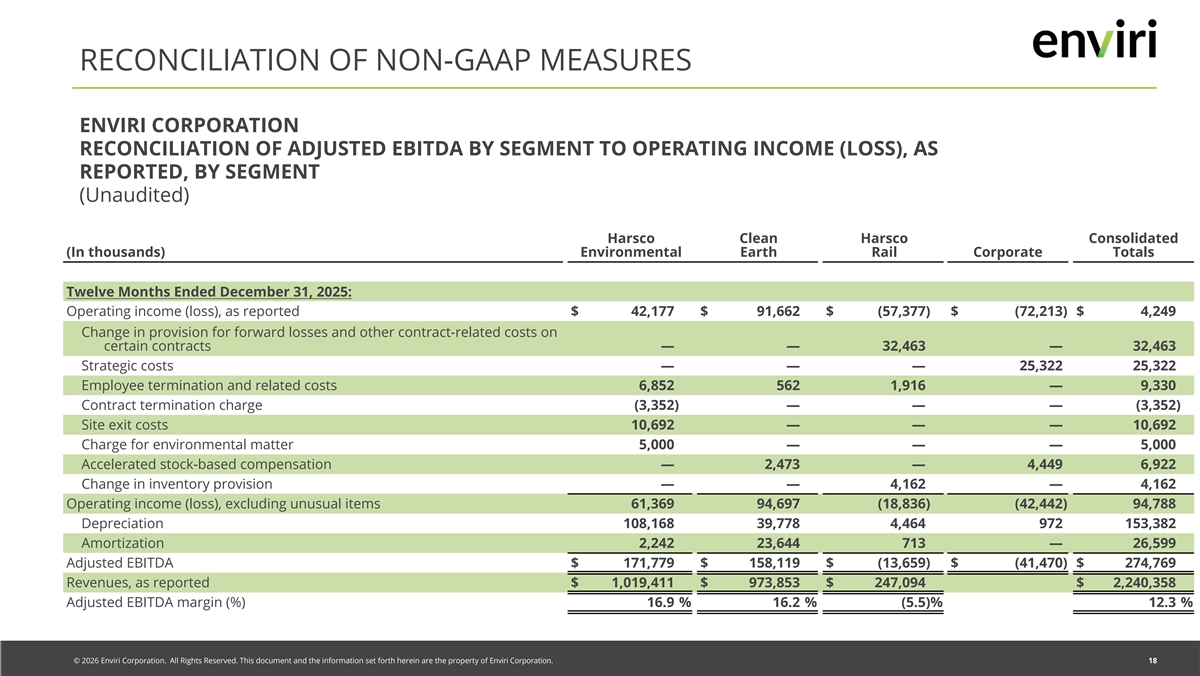Image resolution: width=1200 pixels, height=676 pixels.
Task: Select the Adjusted EBITDA margin (%) label
Action: [155, 602]
